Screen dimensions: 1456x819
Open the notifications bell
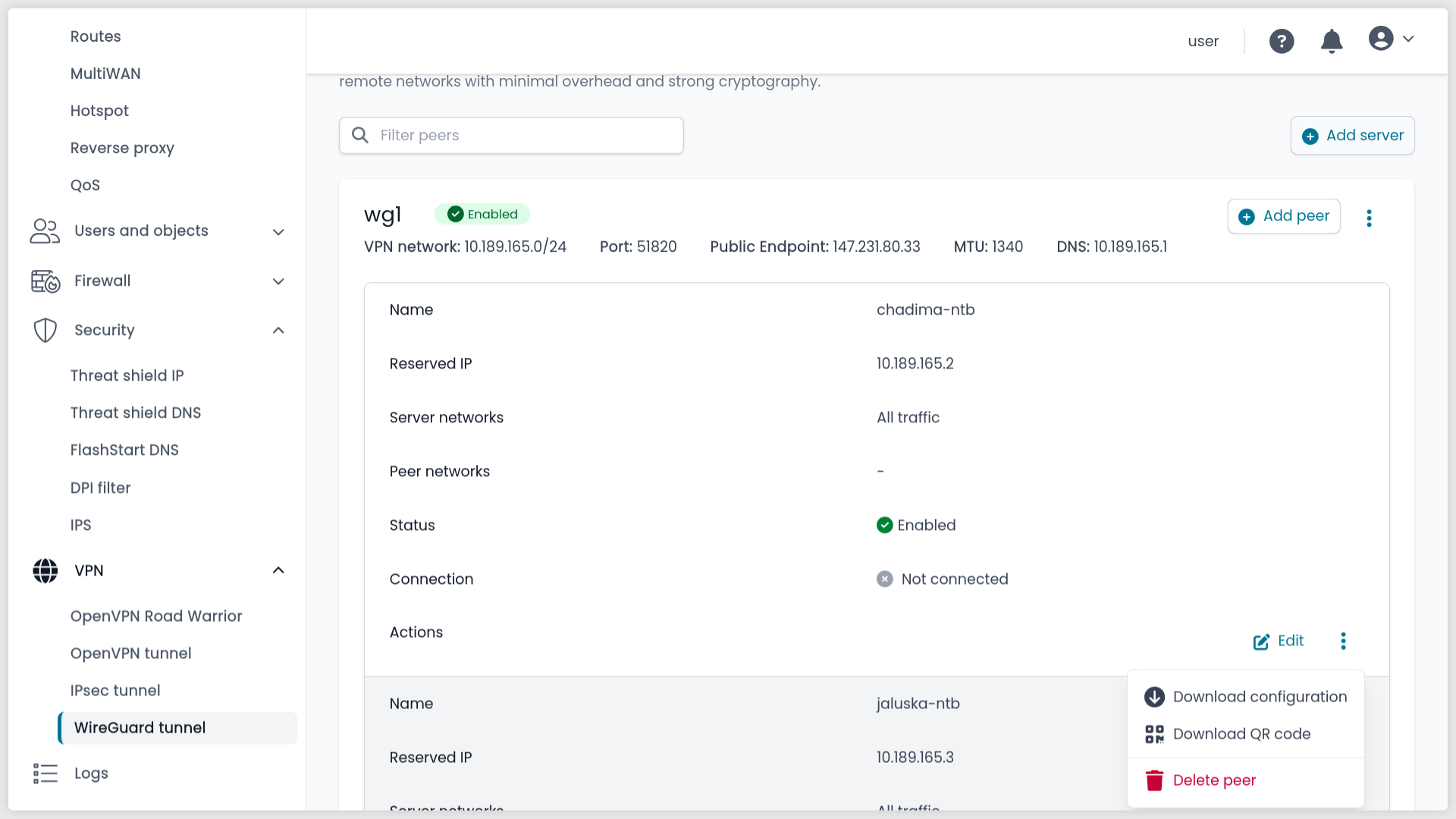(x=1332, y=41)
